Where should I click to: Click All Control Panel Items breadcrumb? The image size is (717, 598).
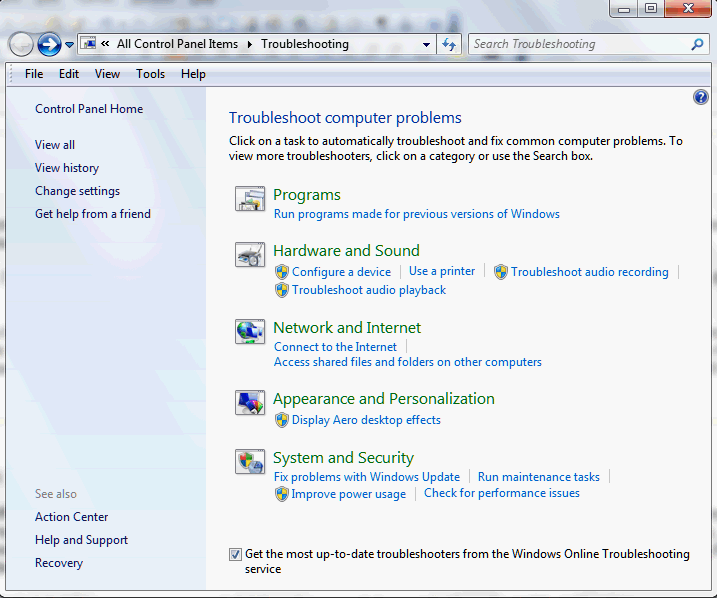click(x=177, y=44)
